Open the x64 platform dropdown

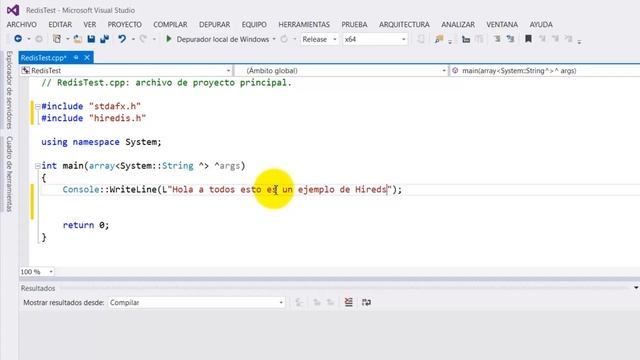(x=403, y=39)
